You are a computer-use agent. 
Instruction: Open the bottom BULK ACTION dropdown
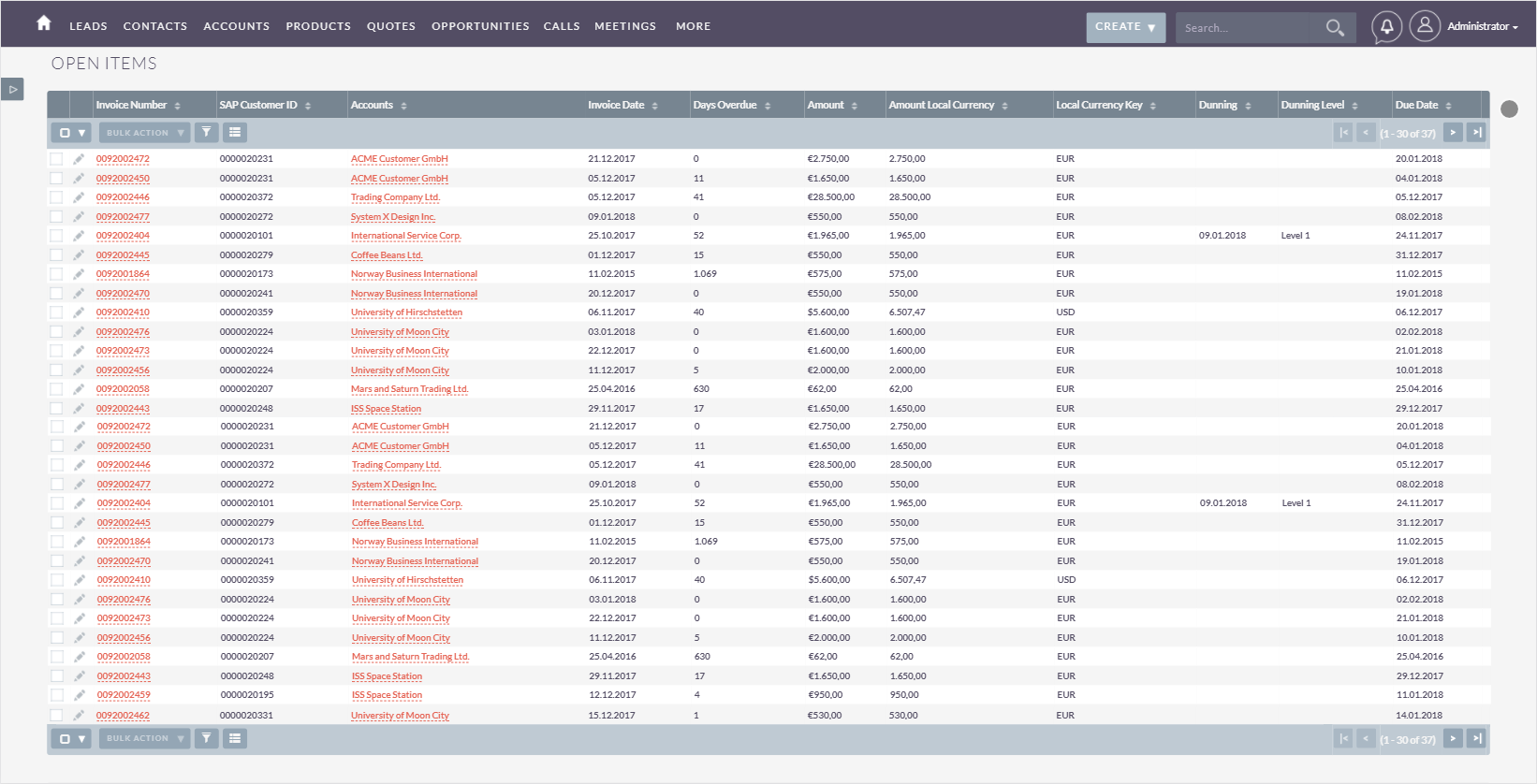(144, 738)
